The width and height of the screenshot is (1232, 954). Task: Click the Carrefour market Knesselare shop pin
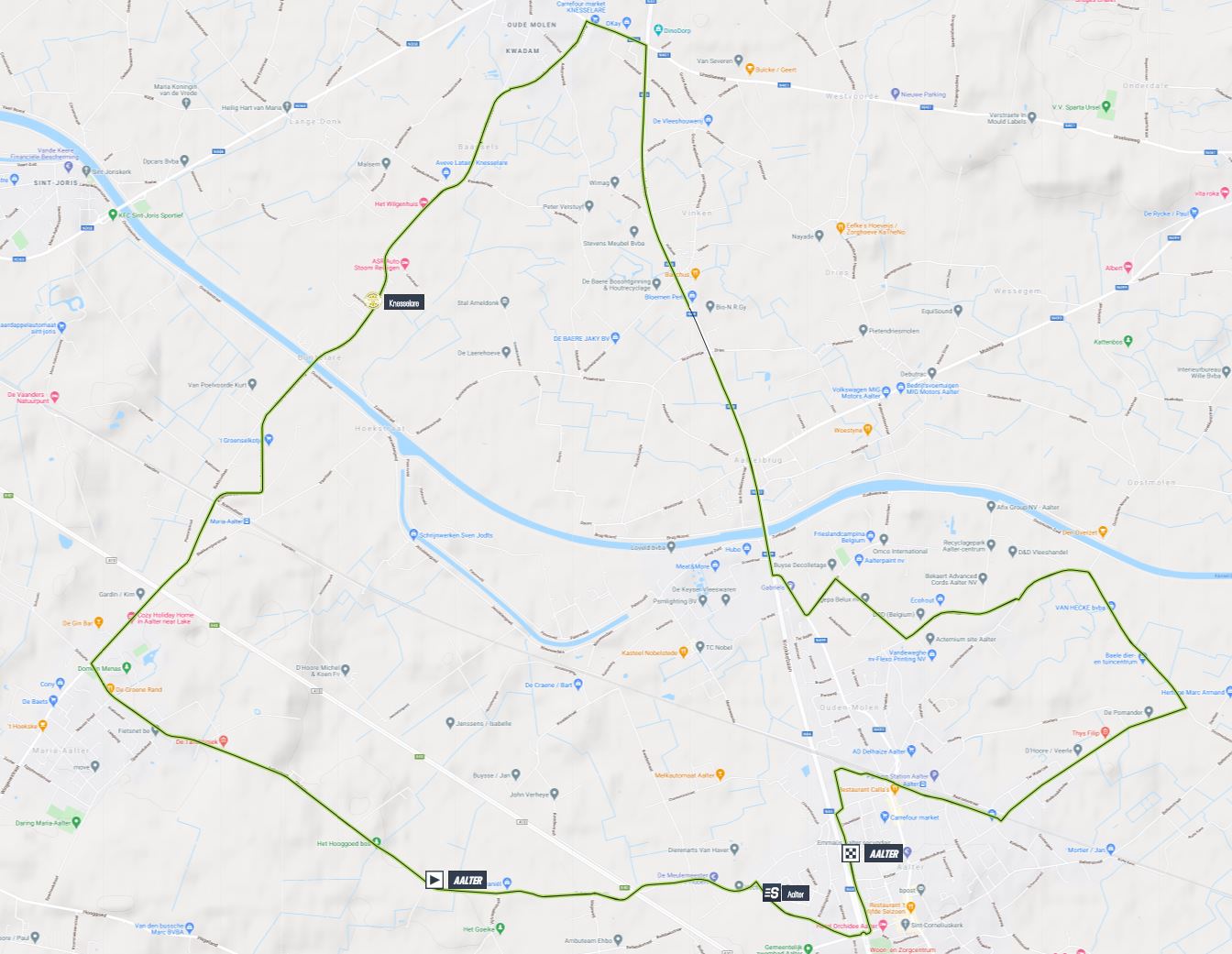click(597, 18)
